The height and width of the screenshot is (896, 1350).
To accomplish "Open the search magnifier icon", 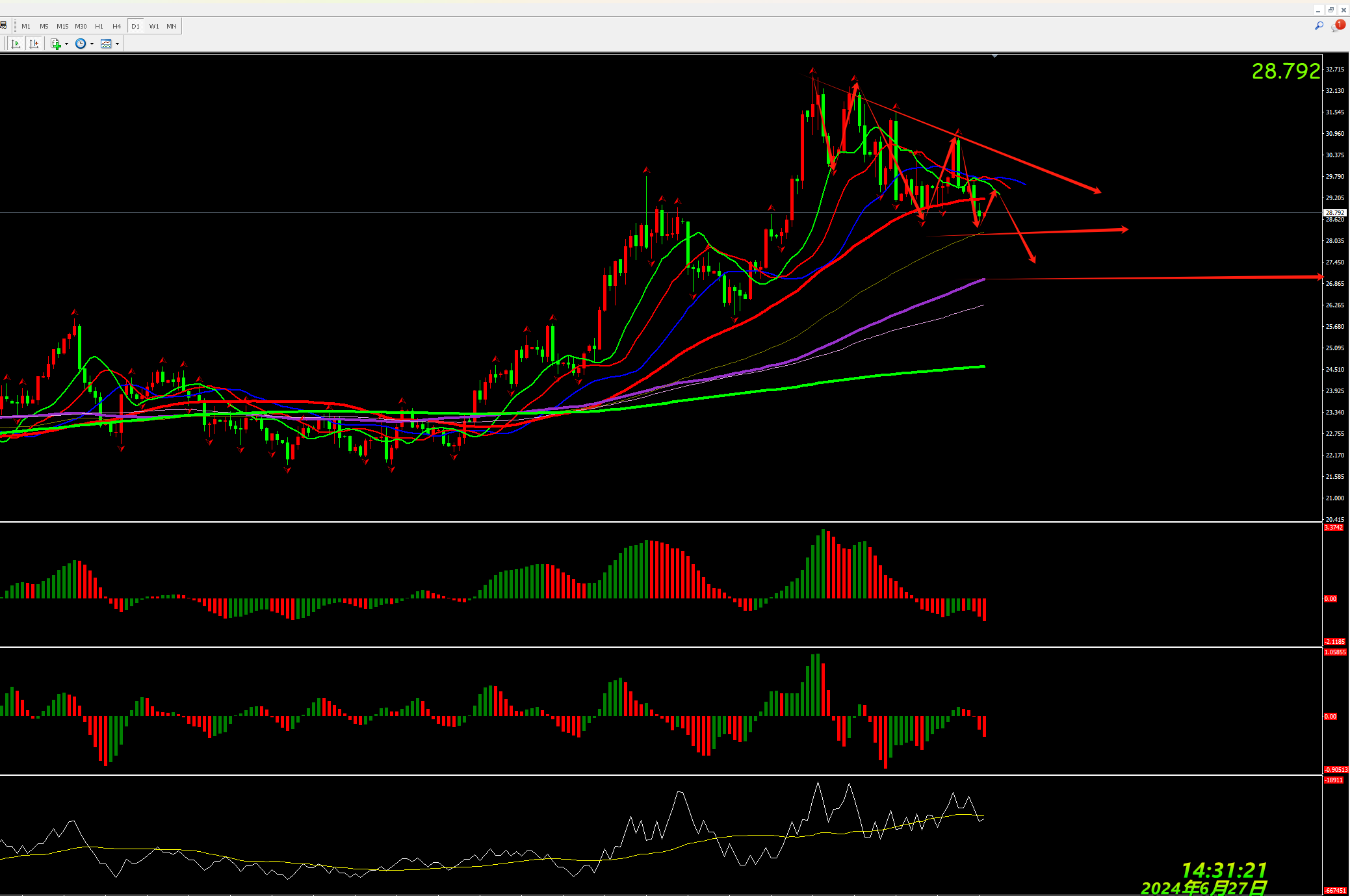I will pyautogui.click(x=1319, y=26).
